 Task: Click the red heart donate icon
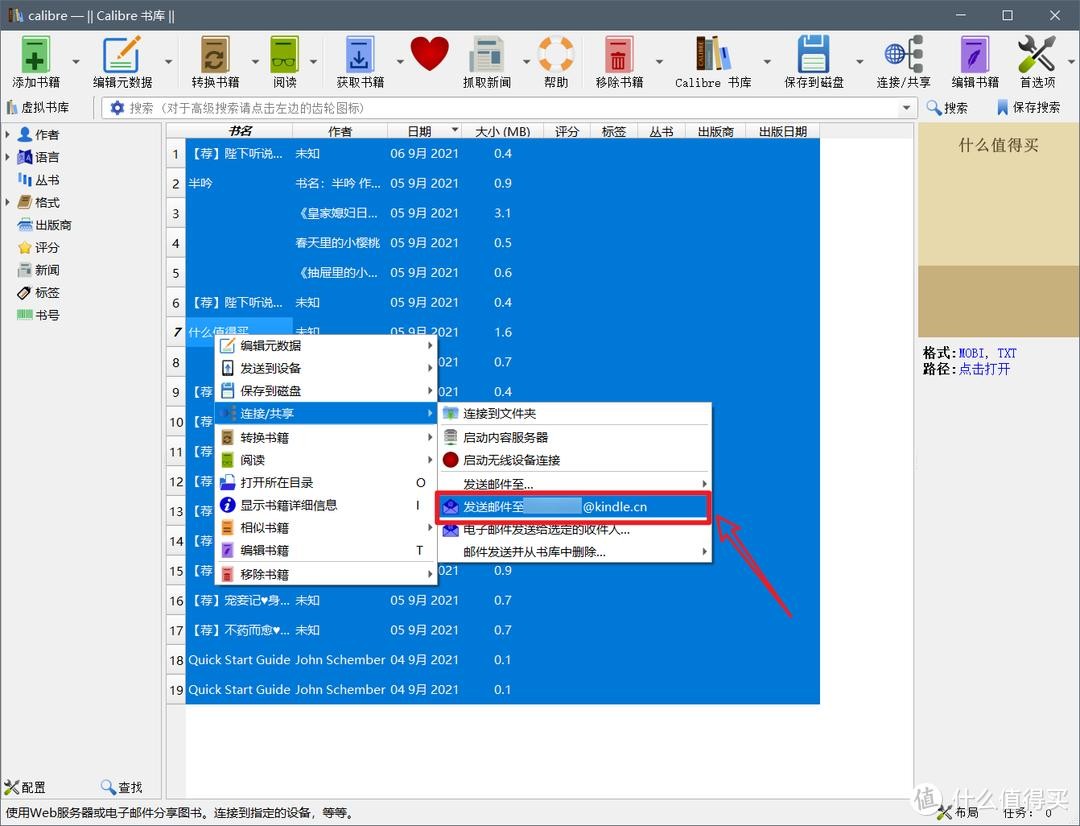429,54
